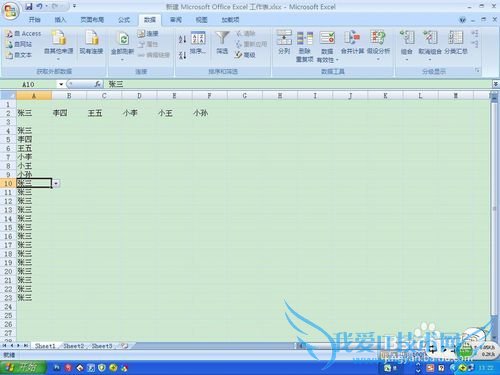The width and height of the screenshot is (500, 375).
Task: Click the Windows 开始 Start button
Action: tap(23, 368)
